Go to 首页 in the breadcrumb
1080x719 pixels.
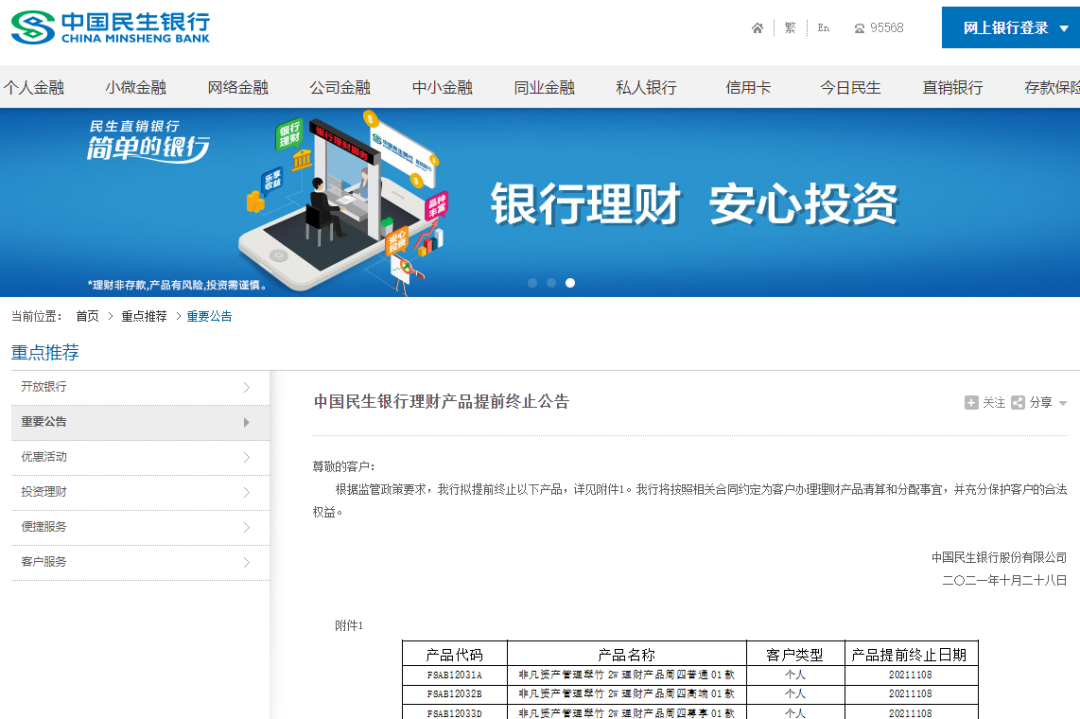87,316
